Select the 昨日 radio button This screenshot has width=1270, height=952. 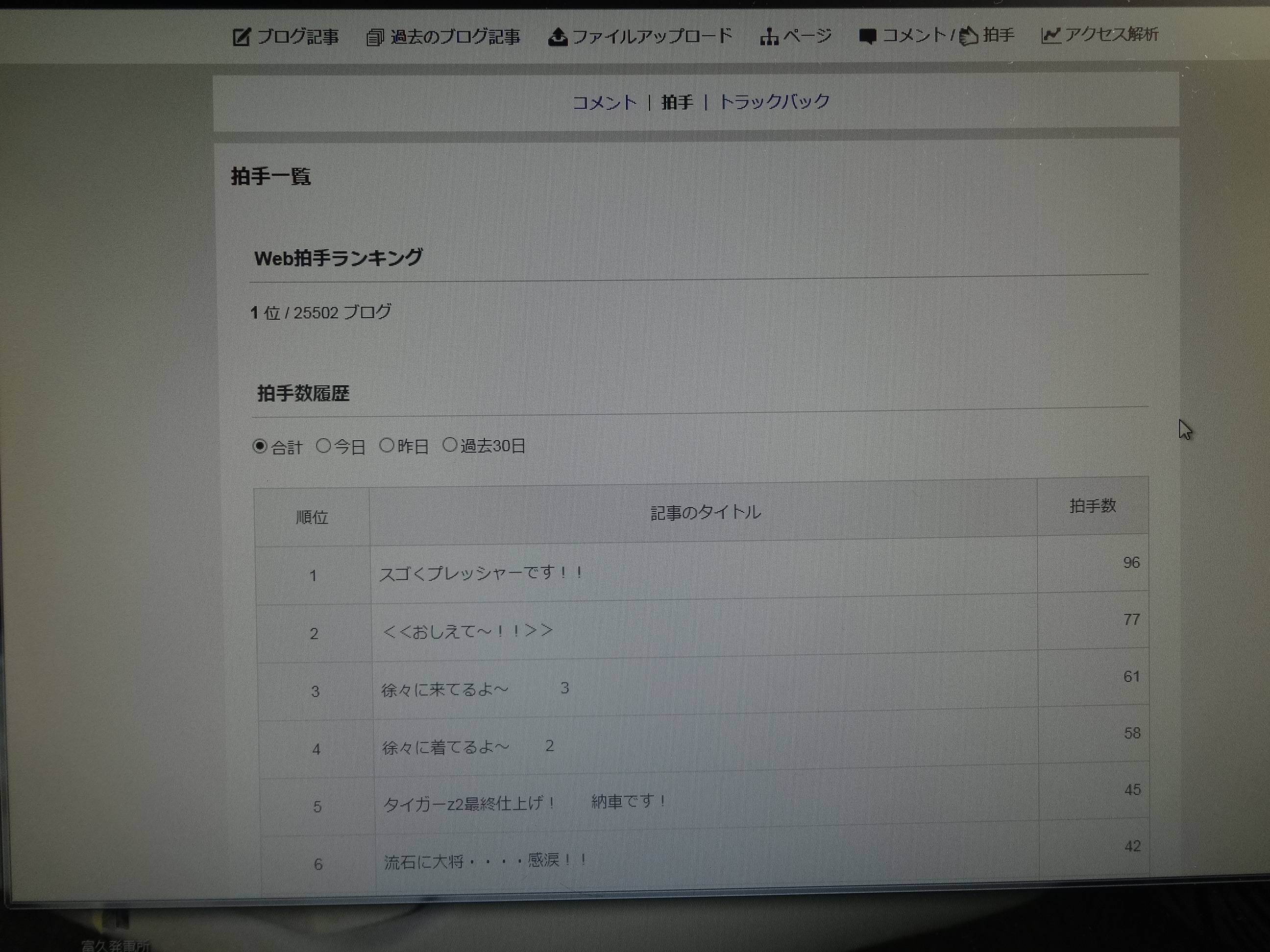tap(387, 445)
